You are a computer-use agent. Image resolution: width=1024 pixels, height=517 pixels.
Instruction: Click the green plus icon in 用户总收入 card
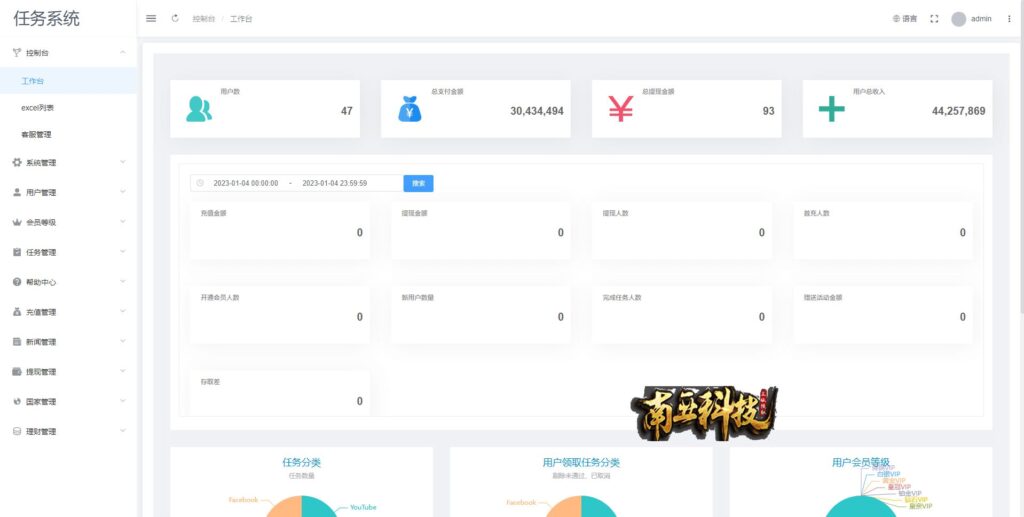click(831, 109)
